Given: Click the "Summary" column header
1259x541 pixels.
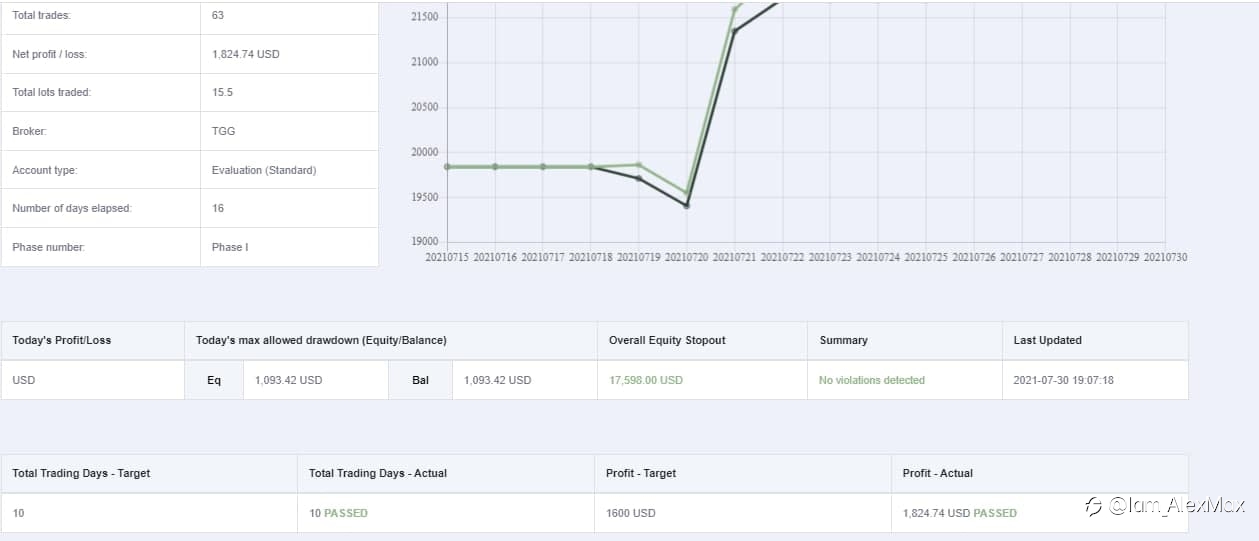Looking at the screenshot, I should tap(844, 340).
